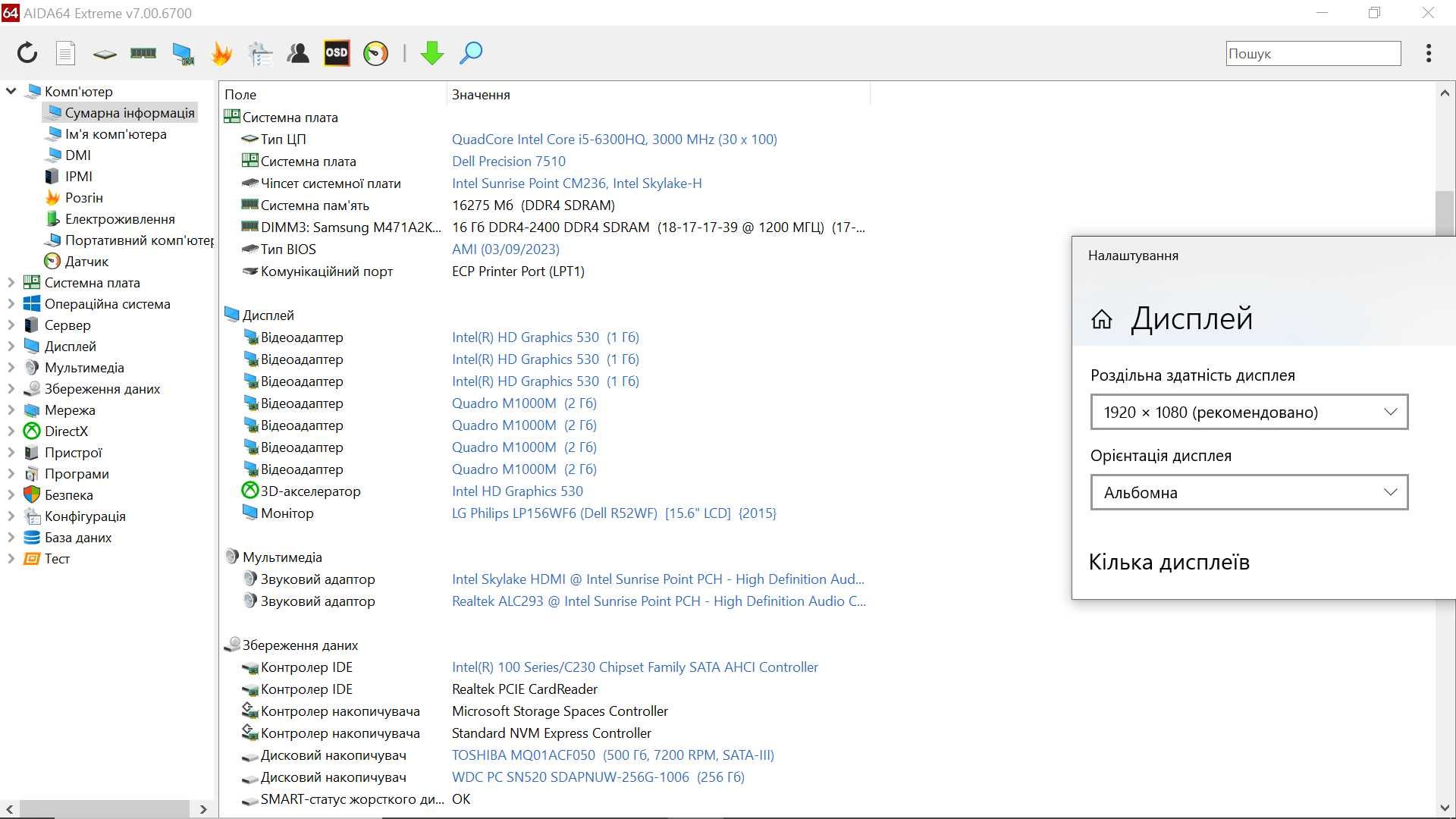Expand the Збереження даних tree node
1456x819 pixels.
11,388
